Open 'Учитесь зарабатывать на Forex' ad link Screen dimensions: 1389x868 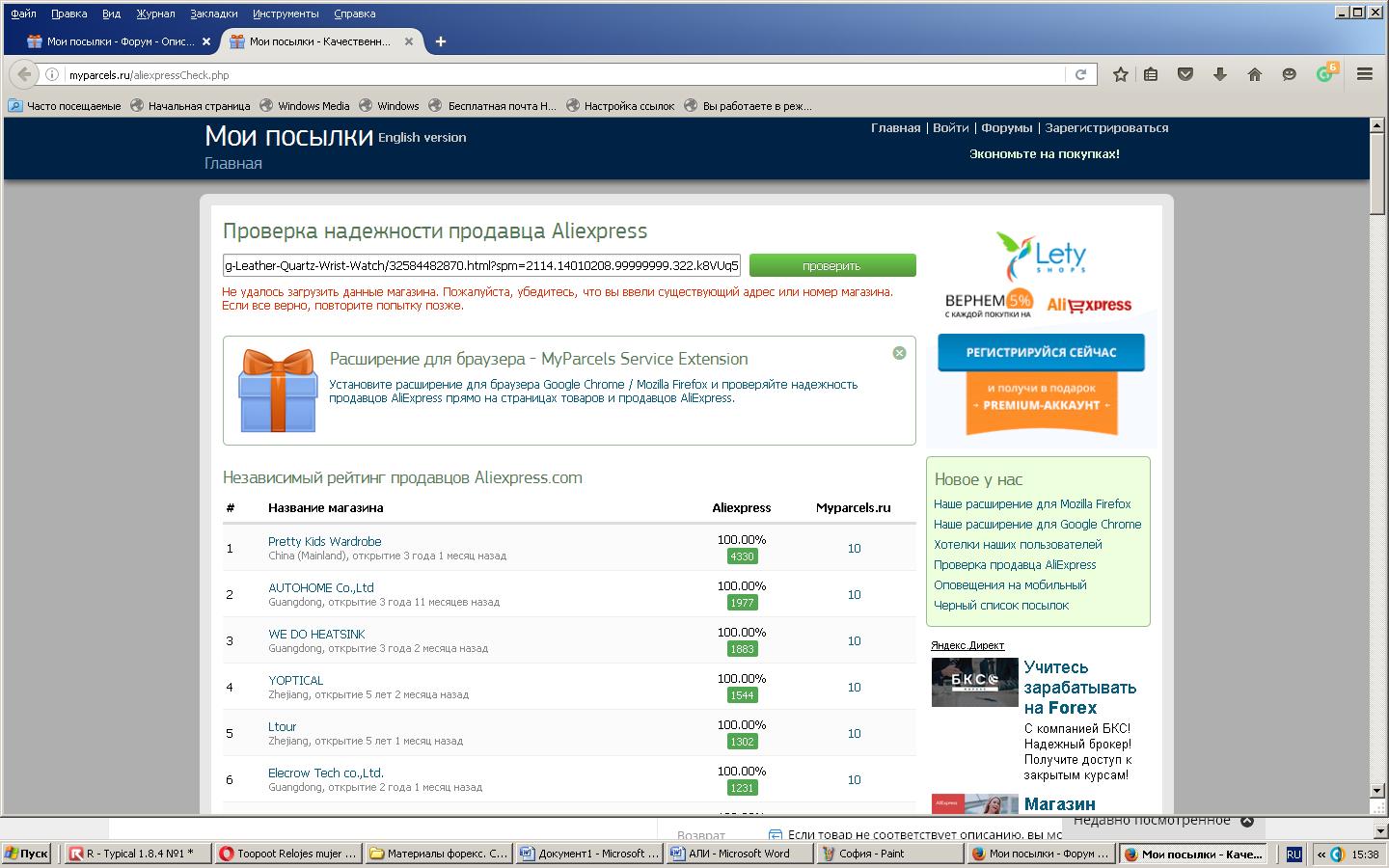1079,687
